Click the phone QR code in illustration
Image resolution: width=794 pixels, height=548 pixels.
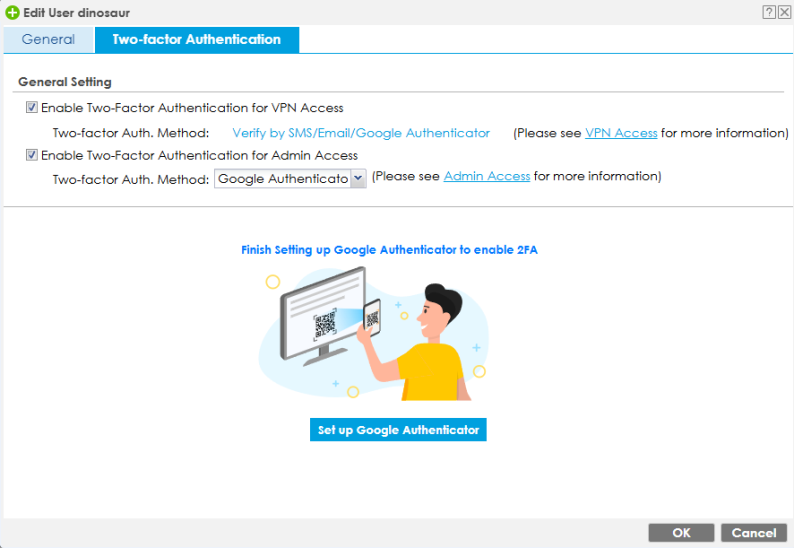point(372,319)
